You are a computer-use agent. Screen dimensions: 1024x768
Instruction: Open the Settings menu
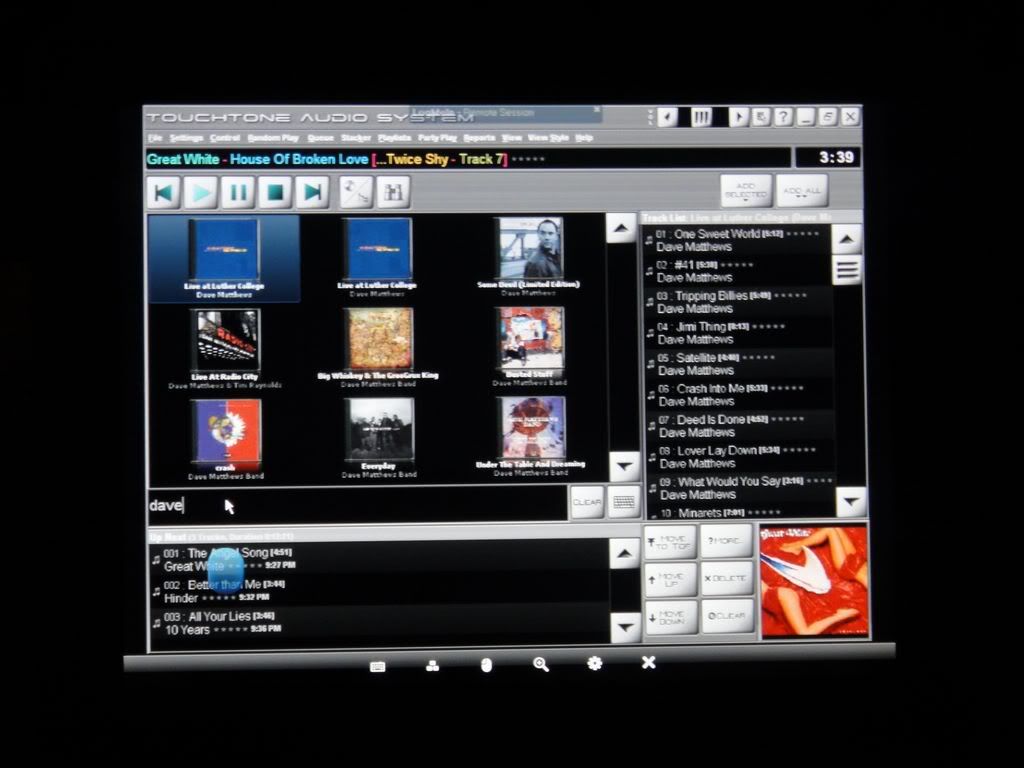(186, 138)
